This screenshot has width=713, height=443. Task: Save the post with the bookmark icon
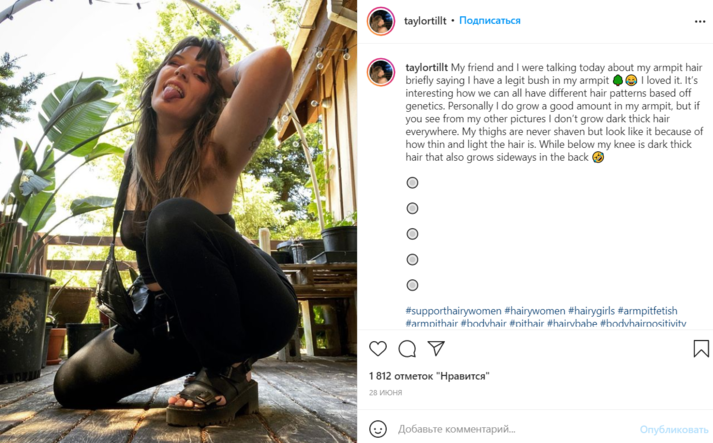[x=701, y=349]
